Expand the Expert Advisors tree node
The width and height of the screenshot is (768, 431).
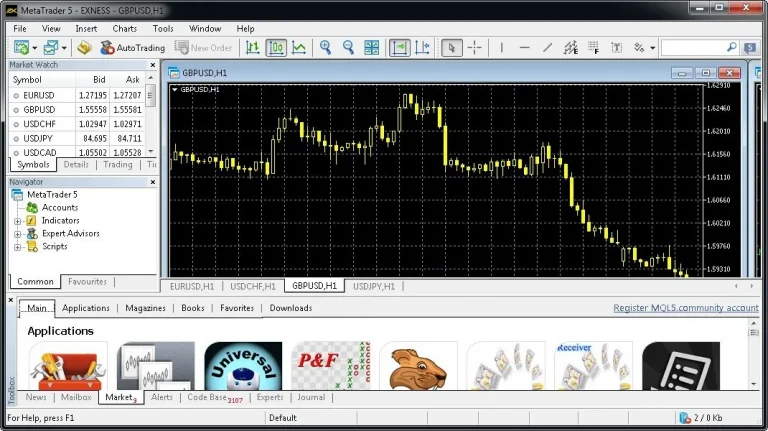18,234
